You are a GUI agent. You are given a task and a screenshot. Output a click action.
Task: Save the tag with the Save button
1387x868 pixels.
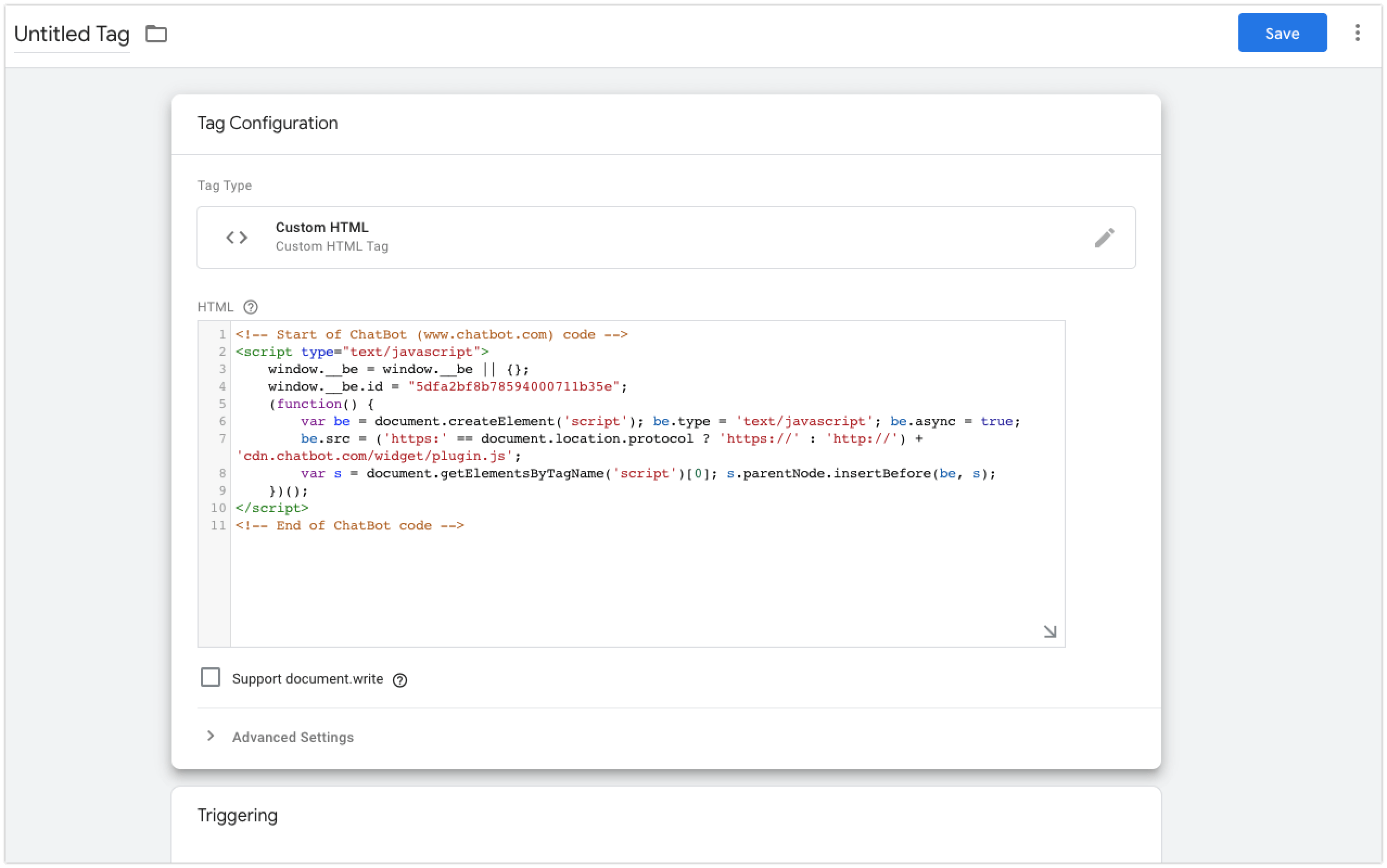pos(1282,33)
